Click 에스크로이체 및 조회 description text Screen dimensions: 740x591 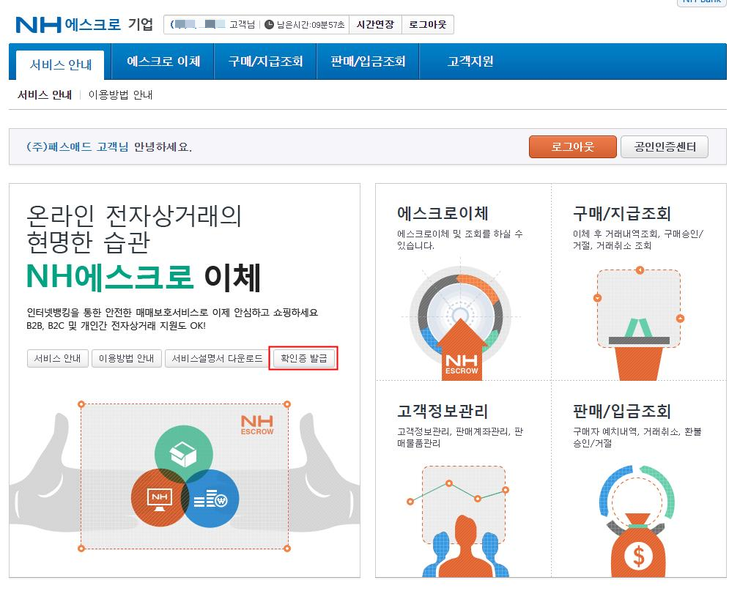(x=460, y=239)
